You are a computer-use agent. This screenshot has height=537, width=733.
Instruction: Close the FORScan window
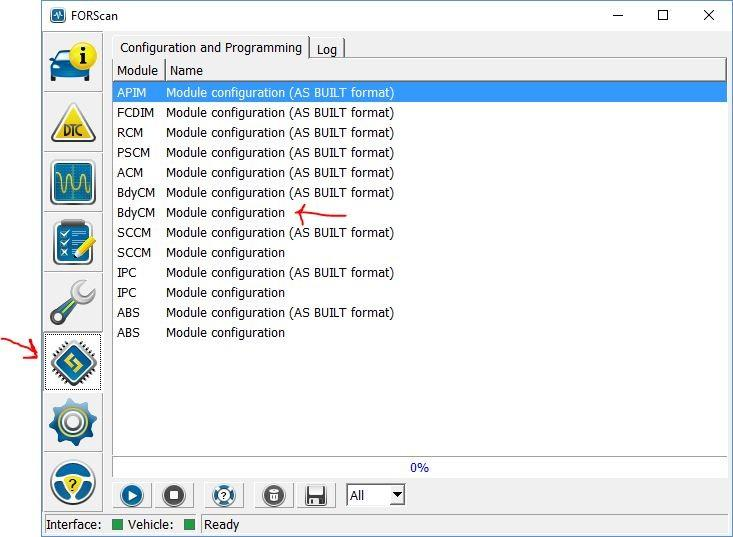click(709, 15)
